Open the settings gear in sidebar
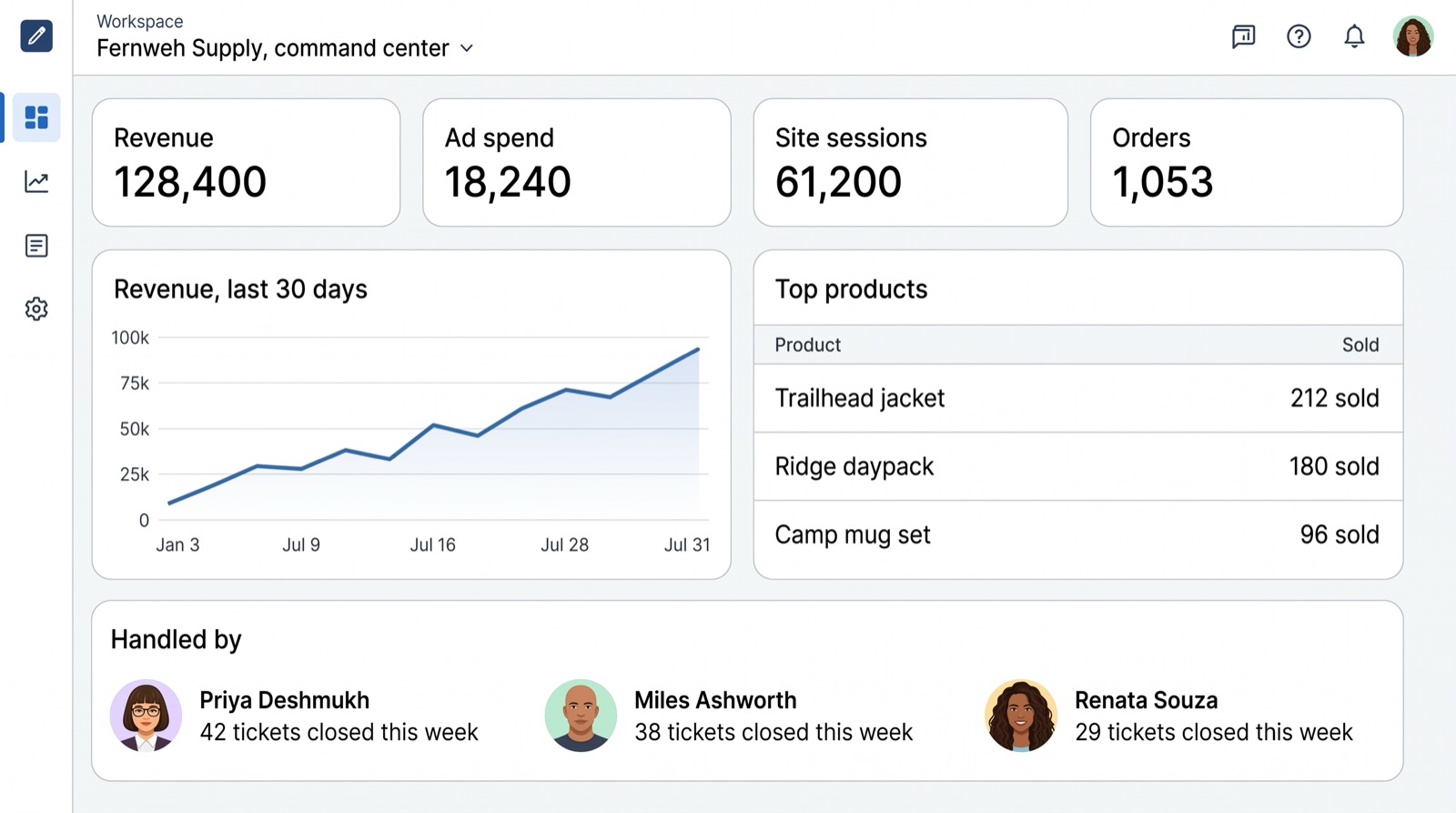 pos(36,309)
